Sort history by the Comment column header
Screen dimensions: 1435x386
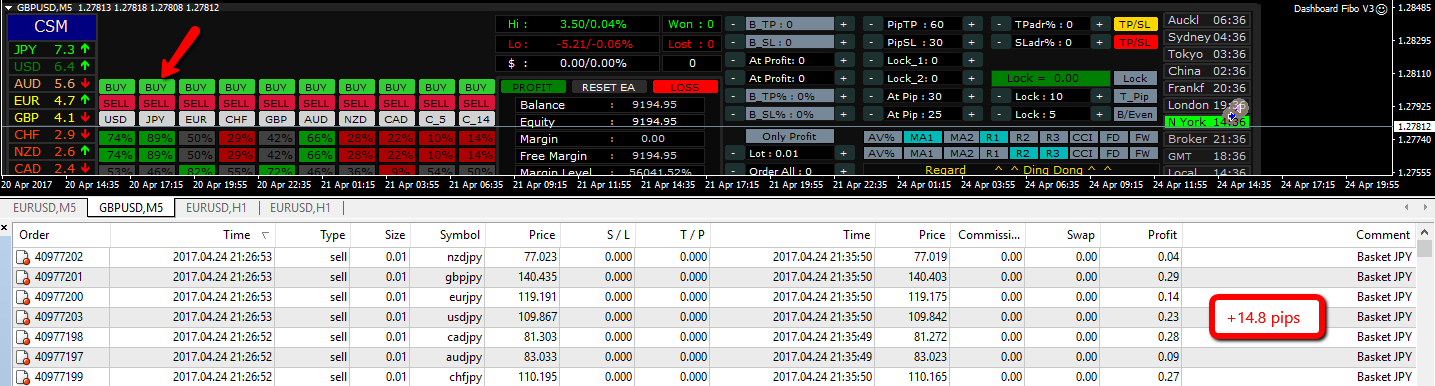(x=1300, y=235)
